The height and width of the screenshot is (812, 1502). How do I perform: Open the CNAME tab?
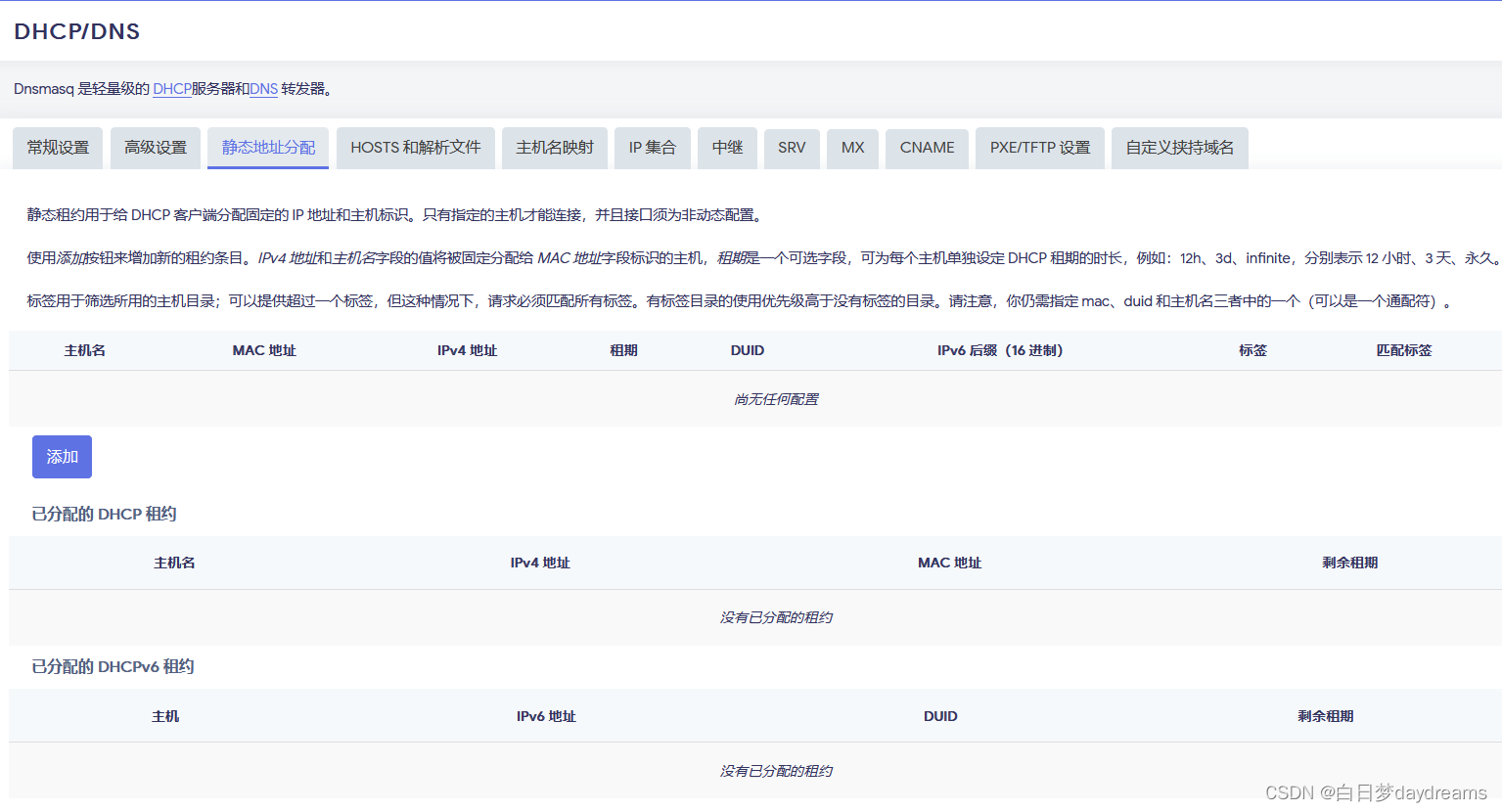pyautogui.click(x=926, y=148)
